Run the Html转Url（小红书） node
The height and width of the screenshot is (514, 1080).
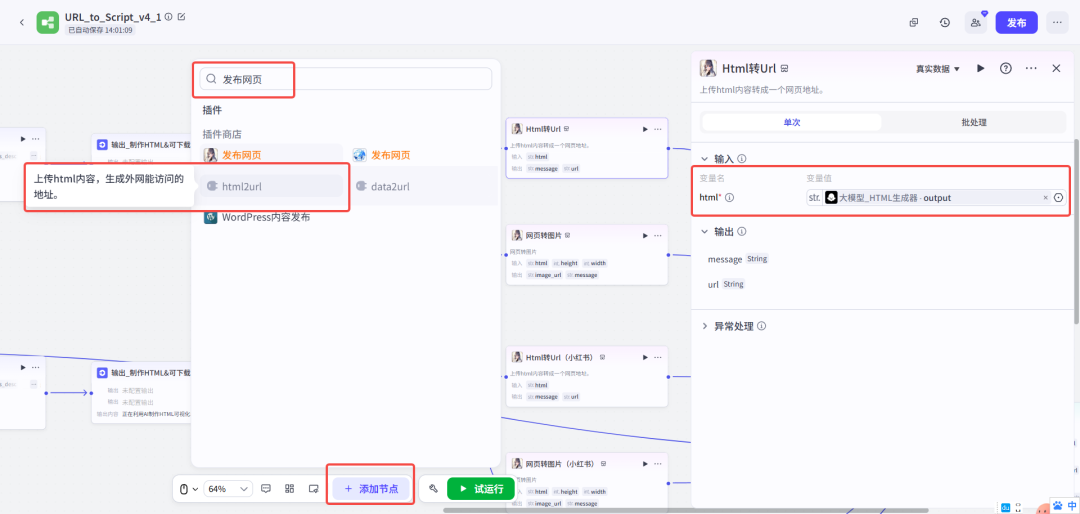[645, 357]
